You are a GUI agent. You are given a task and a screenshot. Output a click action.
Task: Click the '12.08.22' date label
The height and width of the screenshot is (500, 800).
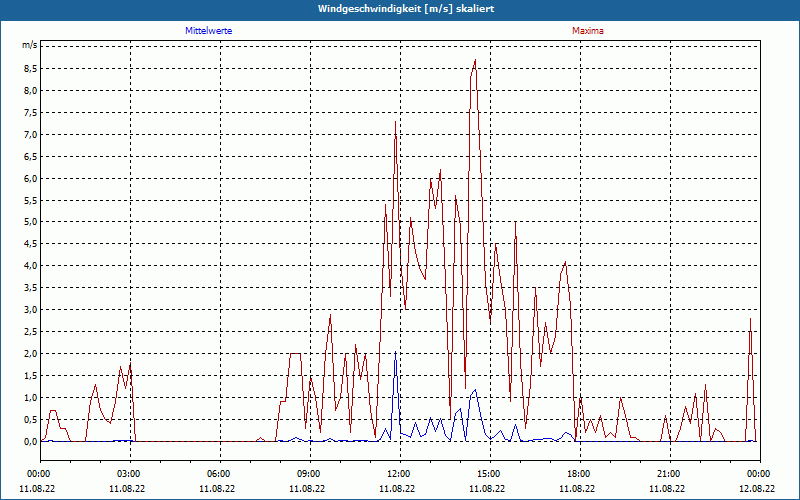point(757,489)
